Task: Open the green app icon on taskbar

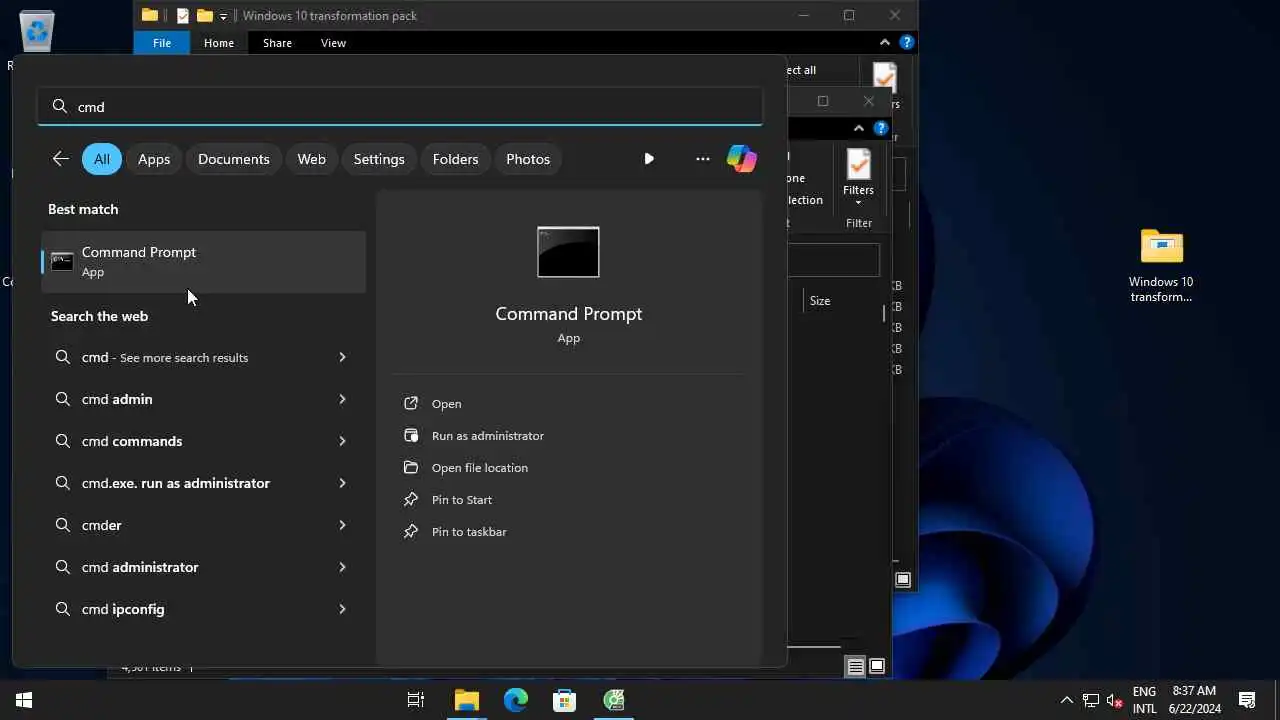Action: (614, 700)
